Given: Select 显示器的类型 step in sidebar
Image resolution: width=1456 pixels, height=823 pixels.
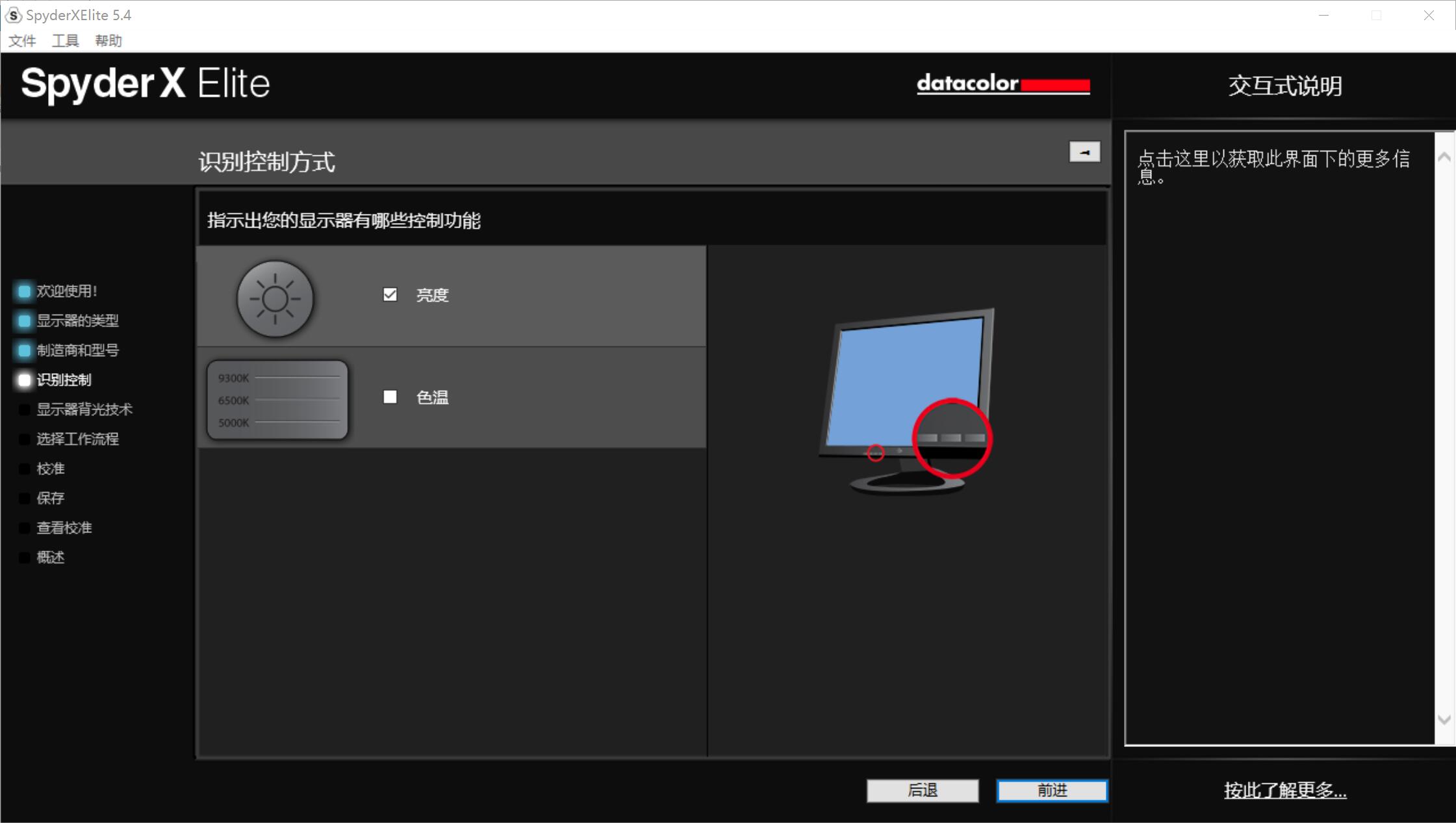Looking at the screenshot, I should [x=77, y=320].
